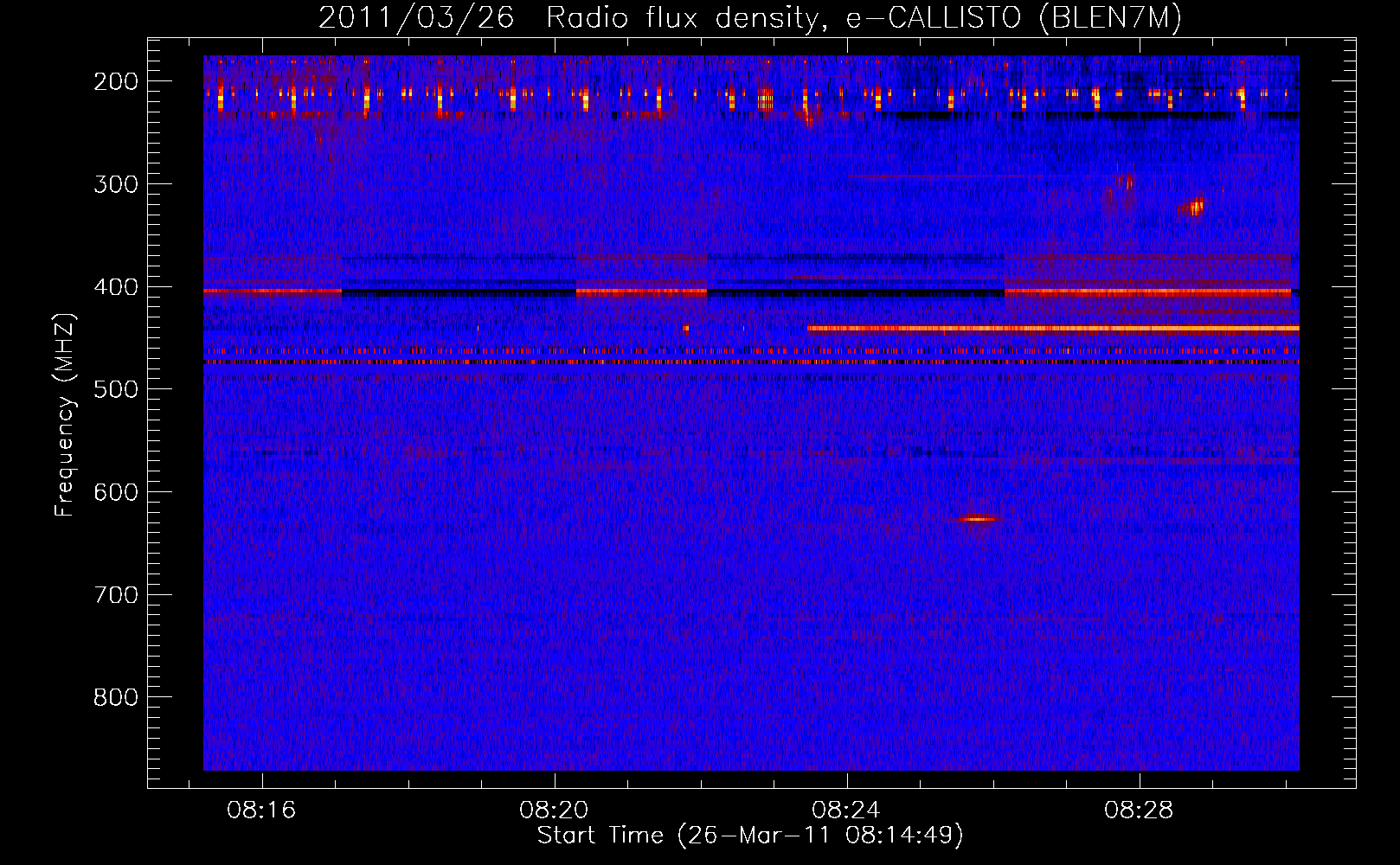Screen dimensions: 1400x865
Task: Click the 300 frequency tick label
Action: tap(116, 184)
